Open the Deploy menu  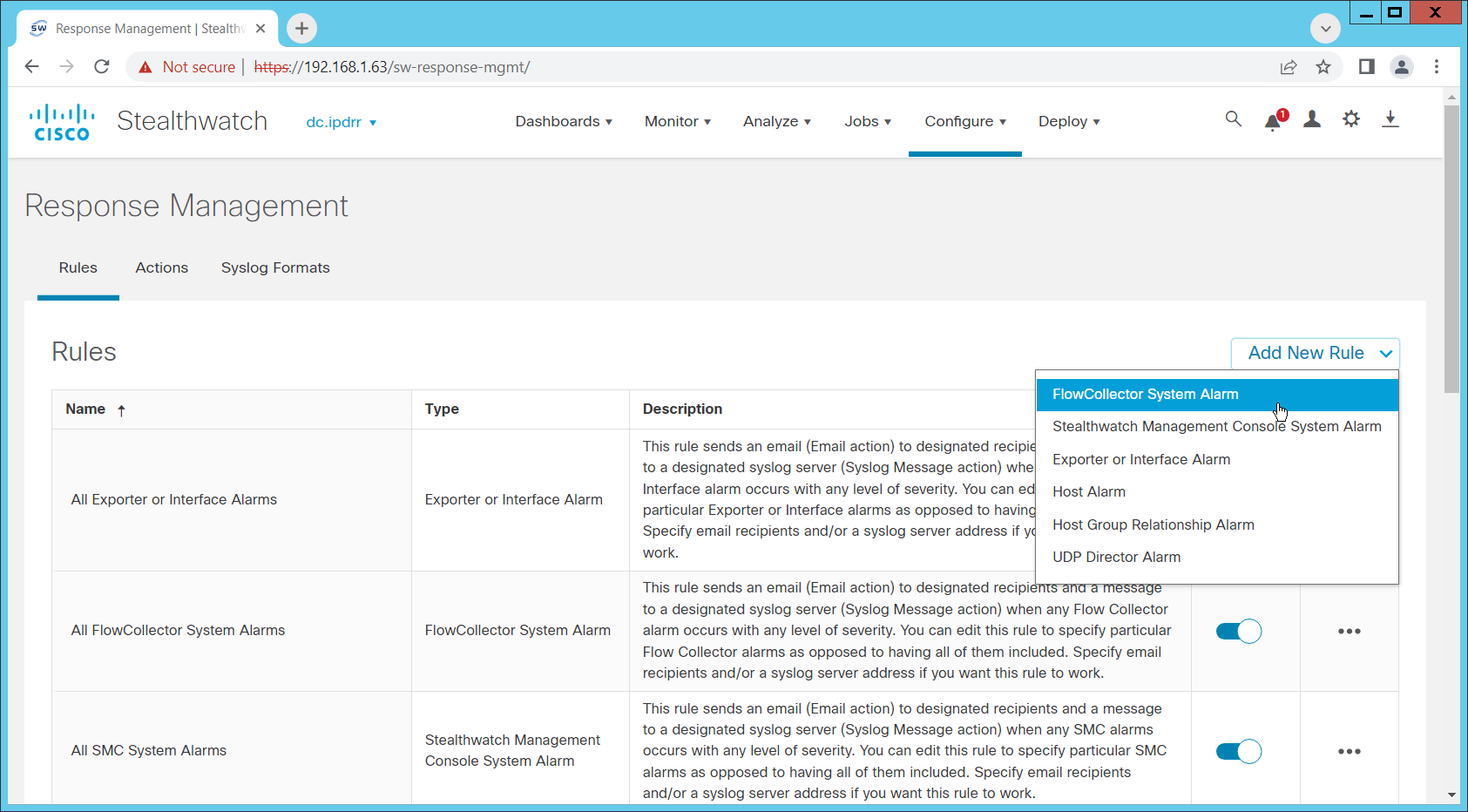(1069, 121)
